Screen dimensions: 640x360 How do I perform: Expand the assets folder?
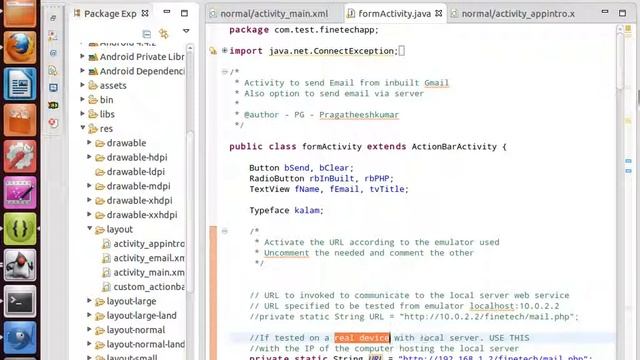[x=82, y=85]
